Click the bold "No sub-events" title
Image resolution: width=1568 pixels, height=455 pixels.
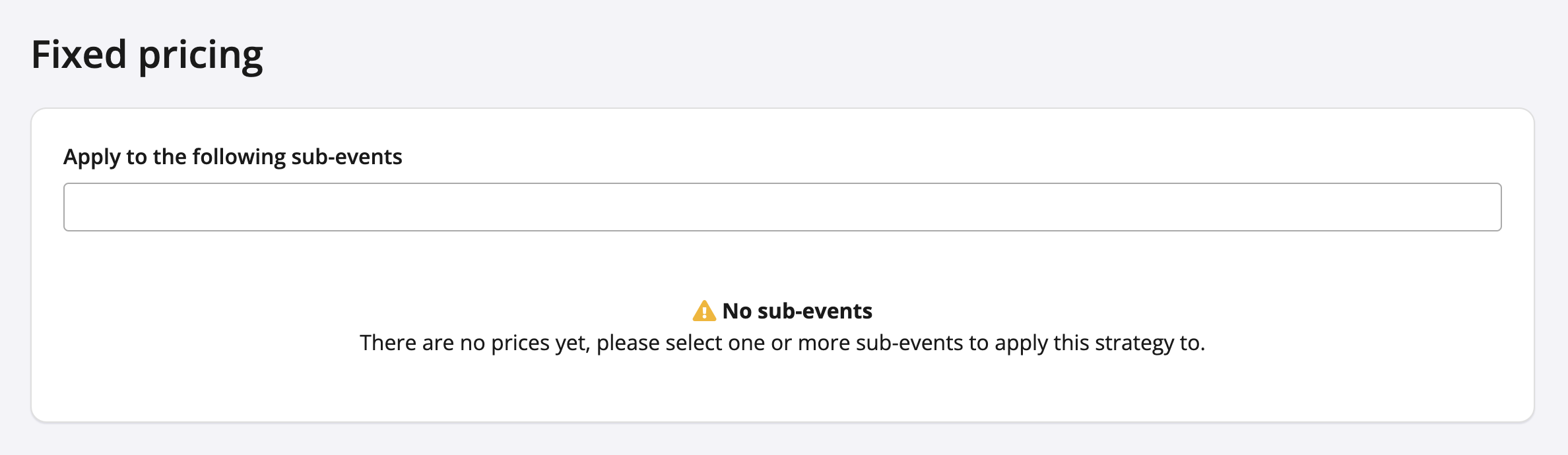[x=797, y=311]
